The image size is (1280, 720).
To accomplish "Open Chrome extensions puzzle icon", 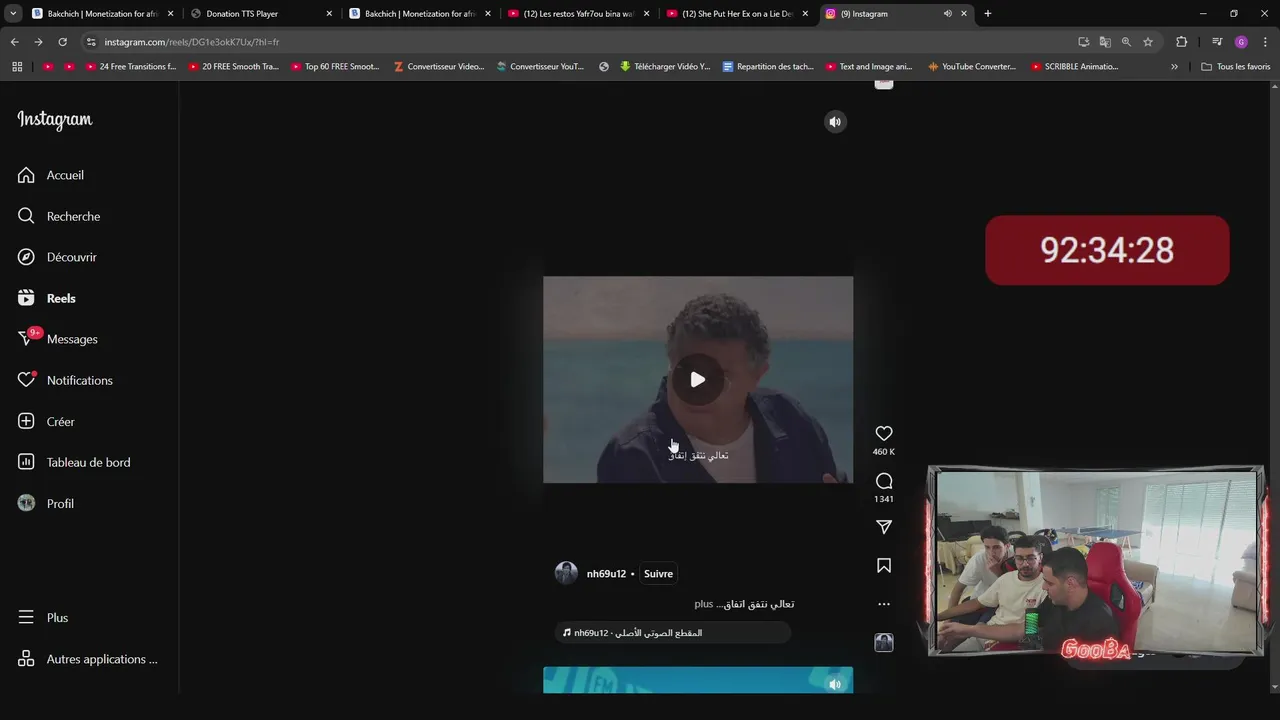I will (1182, 42).
